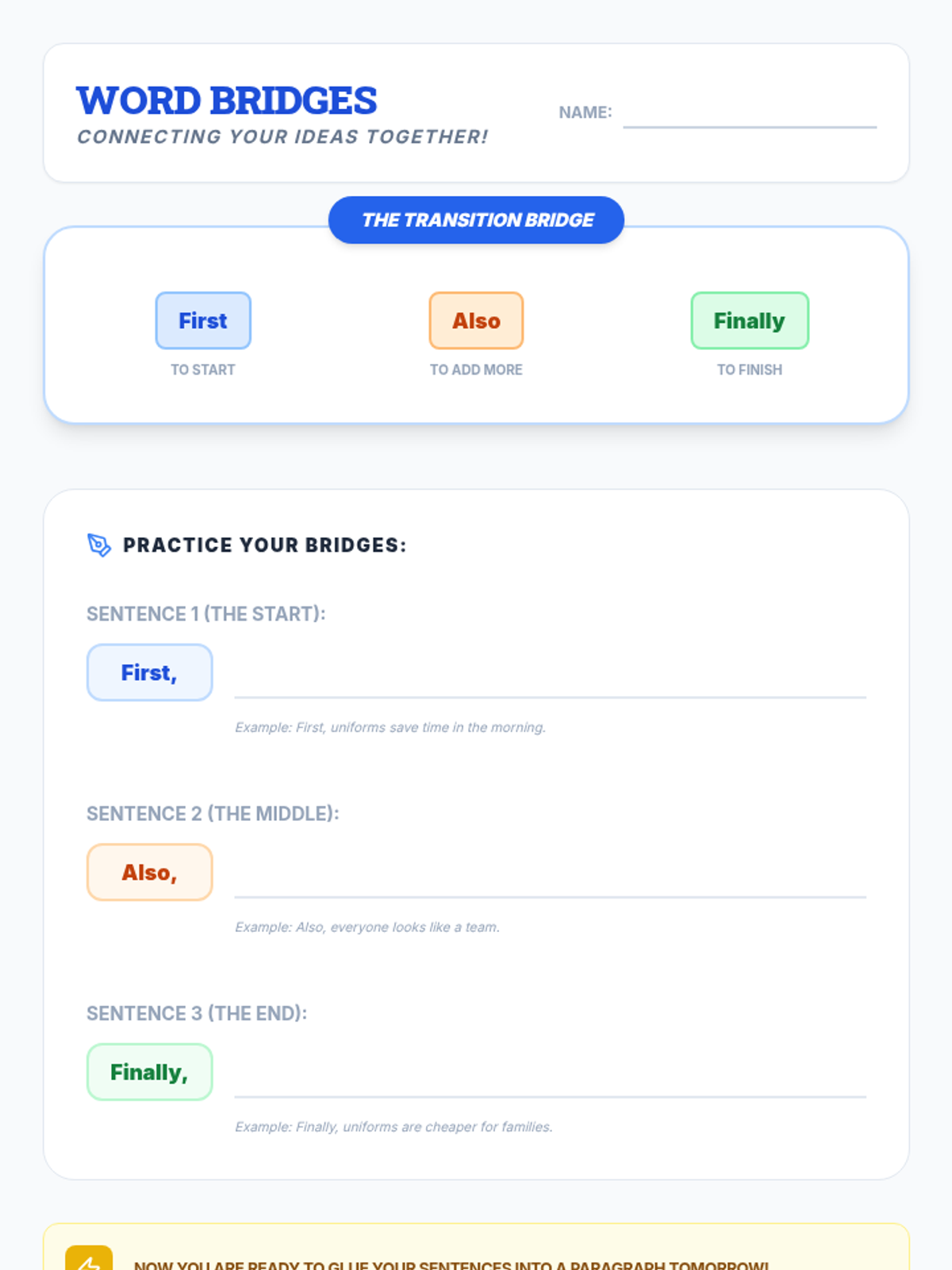Click the Name input line

click(749, 114)
